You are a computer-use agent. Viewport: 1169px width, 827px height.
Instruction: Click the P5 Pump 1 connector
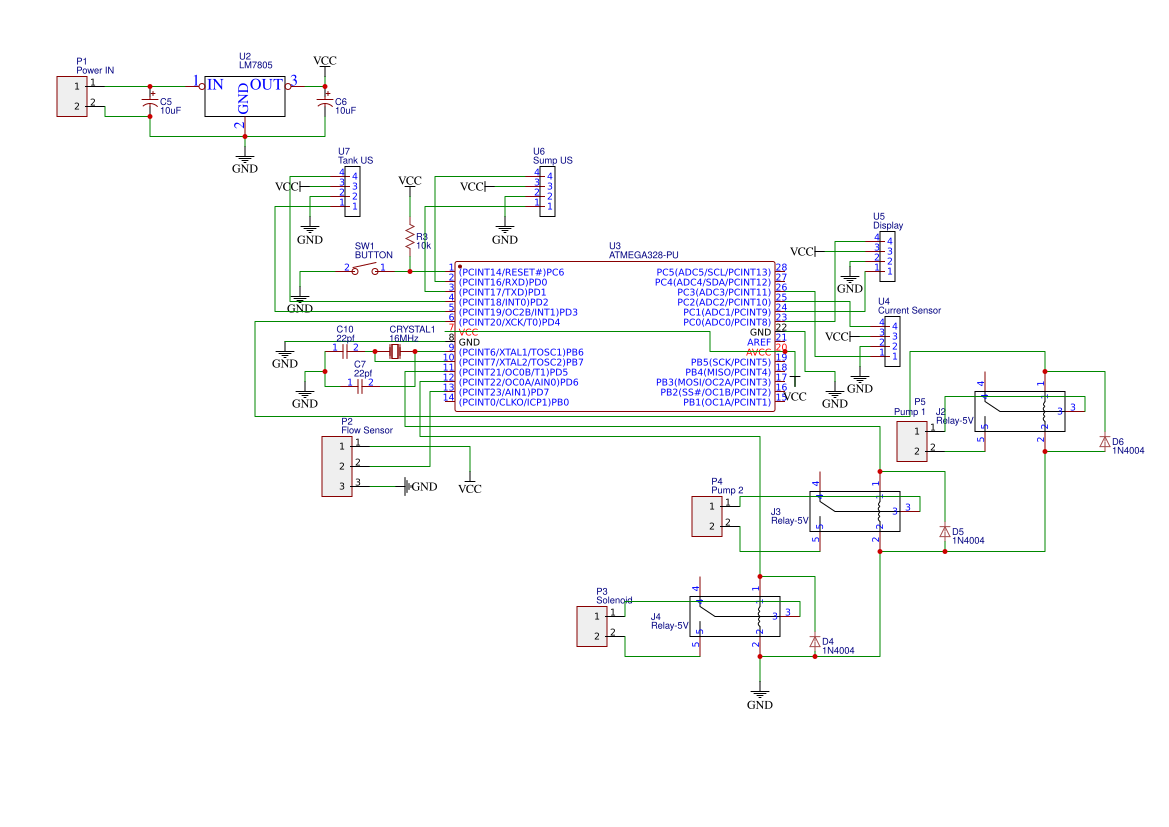pos(912,441)
